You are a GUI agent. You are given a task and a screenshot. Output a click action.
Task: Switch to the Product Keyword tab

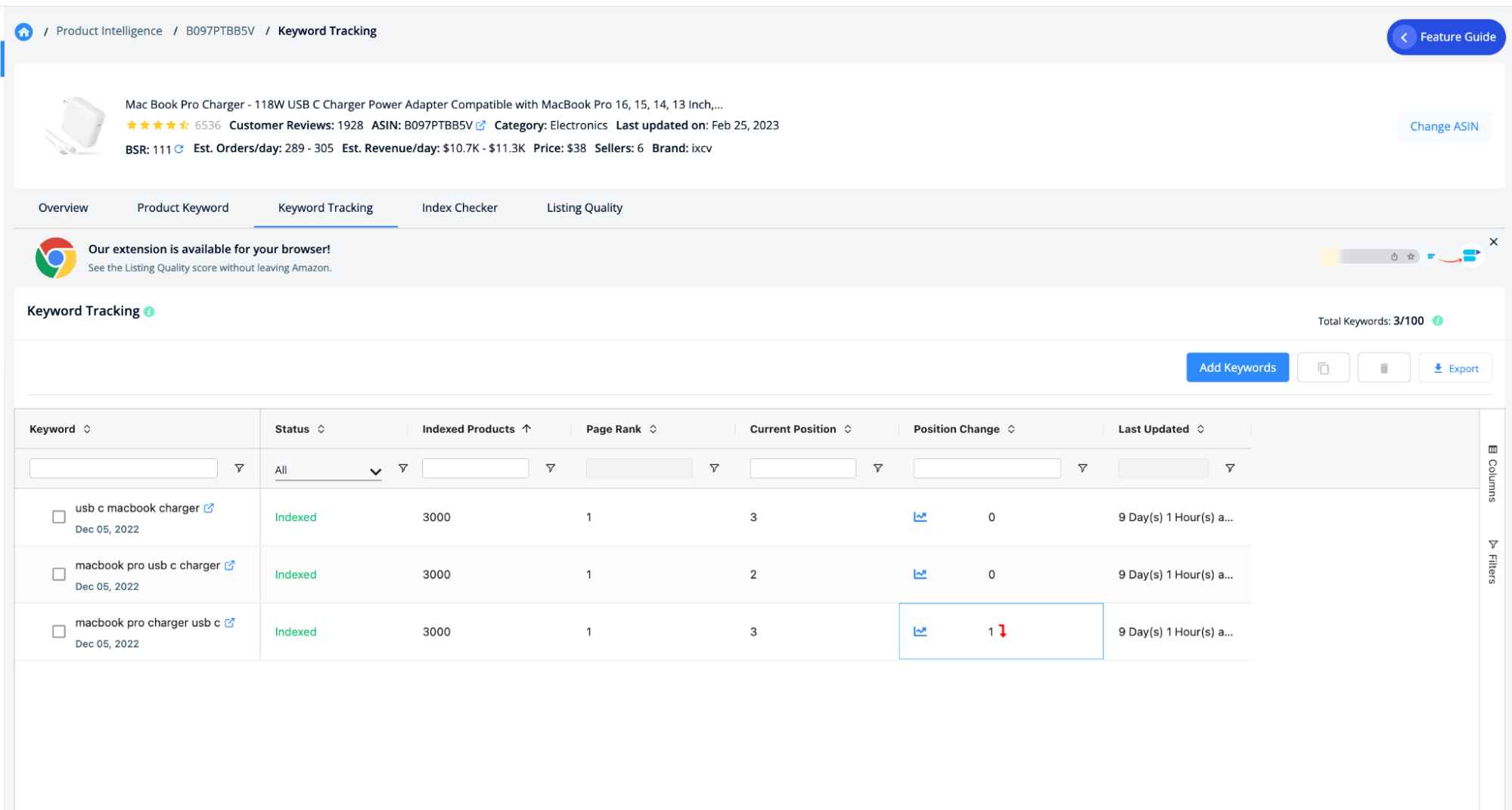click(182, 208)
